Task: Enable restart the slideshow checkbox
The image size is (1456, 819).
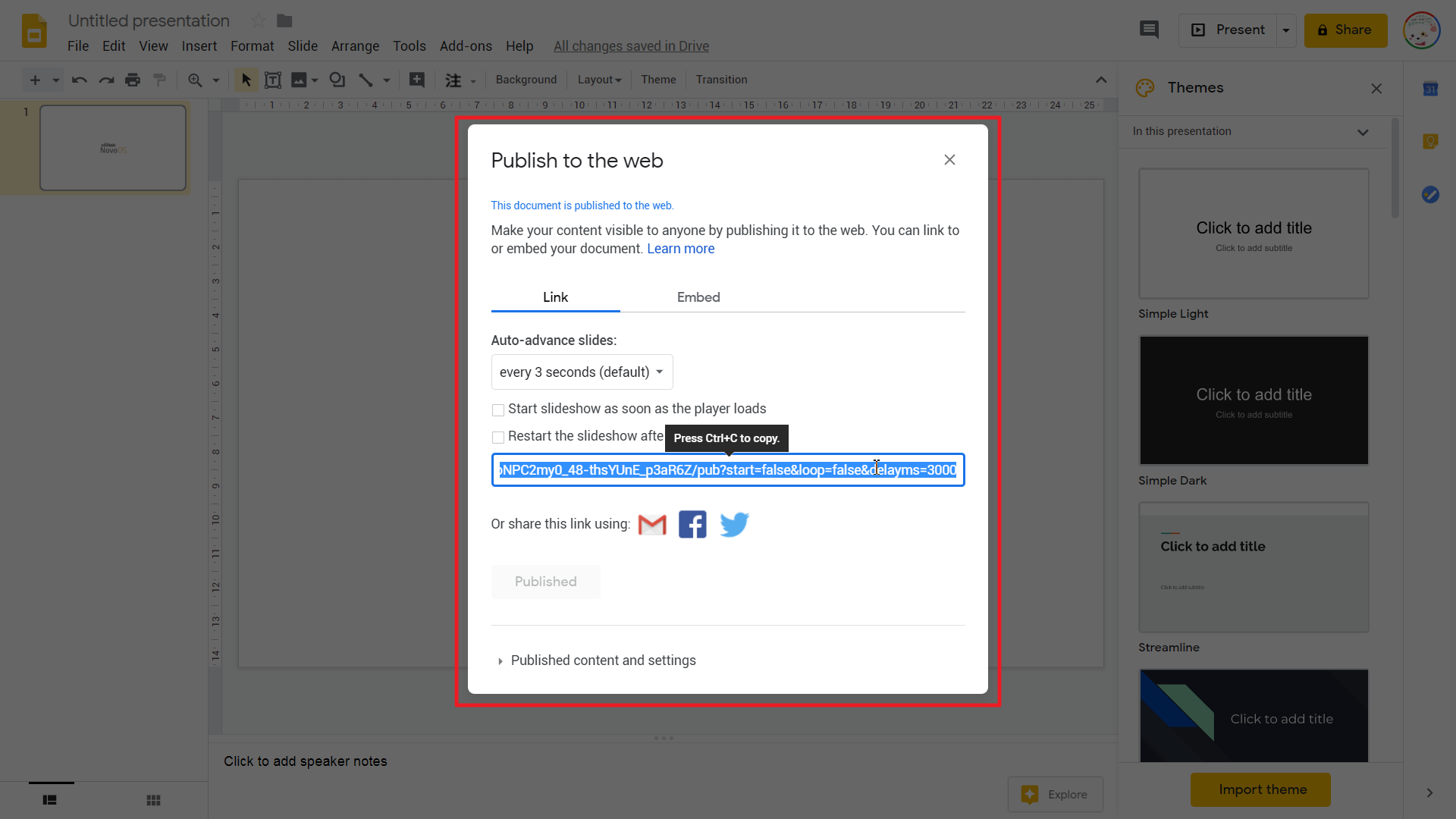Action: click(x=498, y=438)
